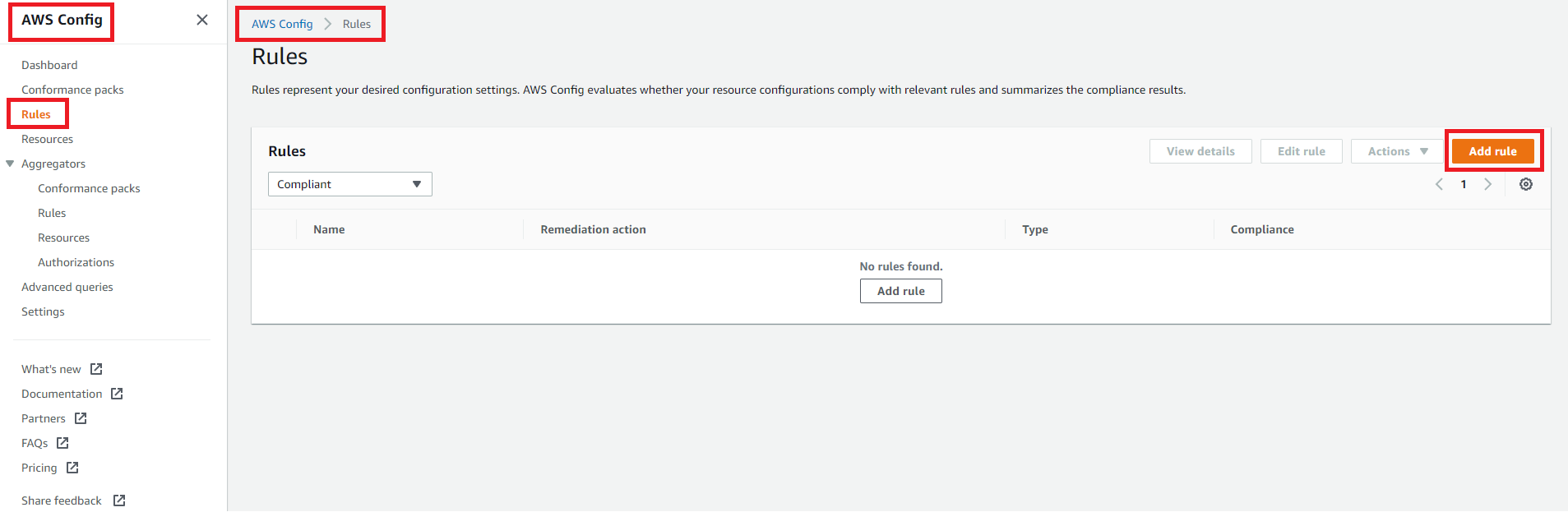Open What's new external link icon

(x=96, y=369)
